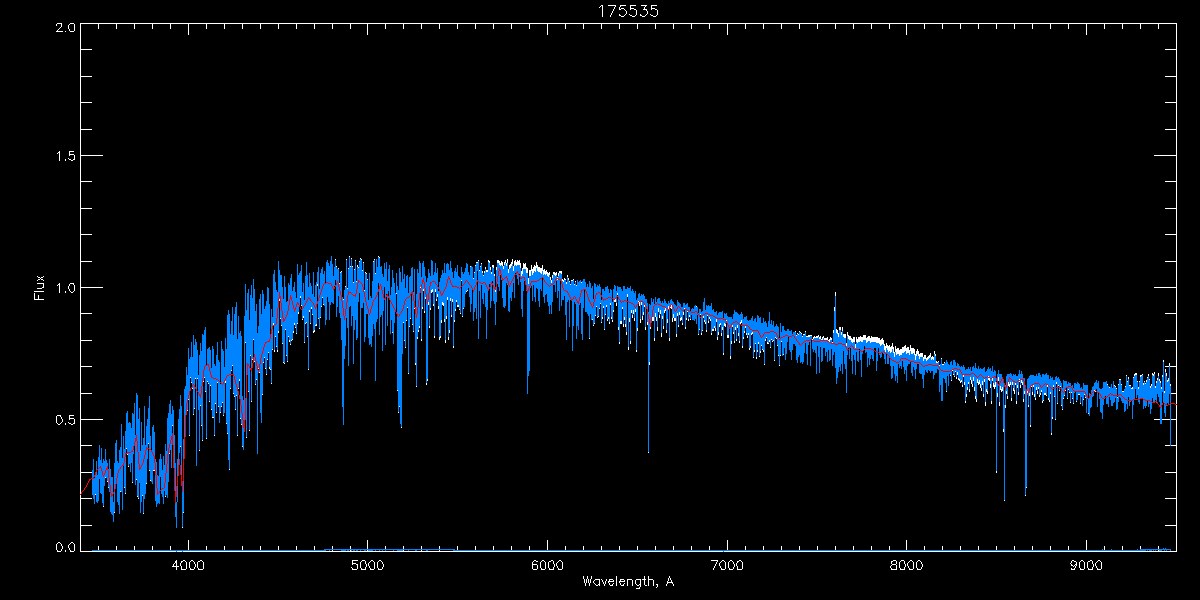Click the 'Wavelength, A' axis label

628,582
